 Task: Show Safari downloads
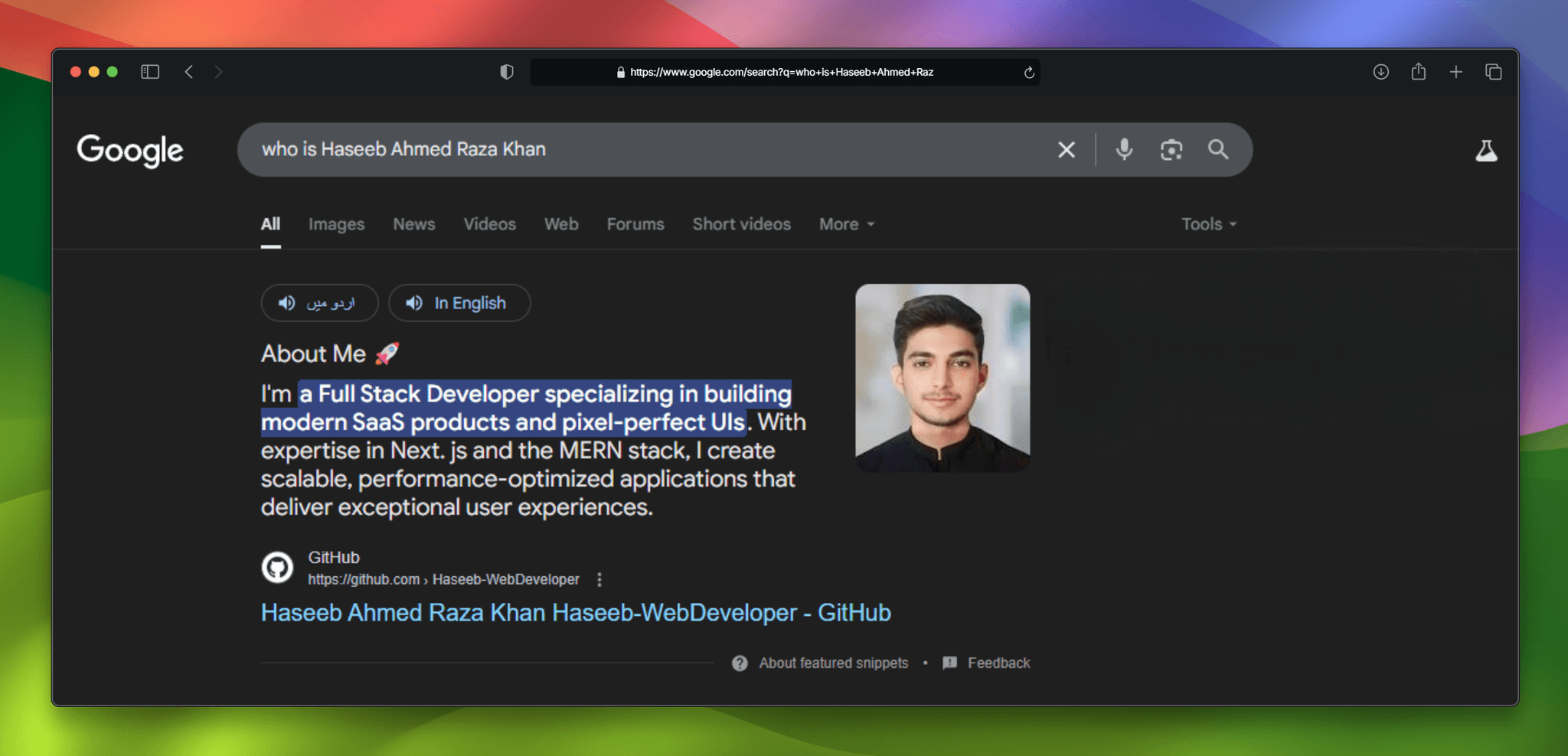pyautogui.click(x=1380, y=72)
